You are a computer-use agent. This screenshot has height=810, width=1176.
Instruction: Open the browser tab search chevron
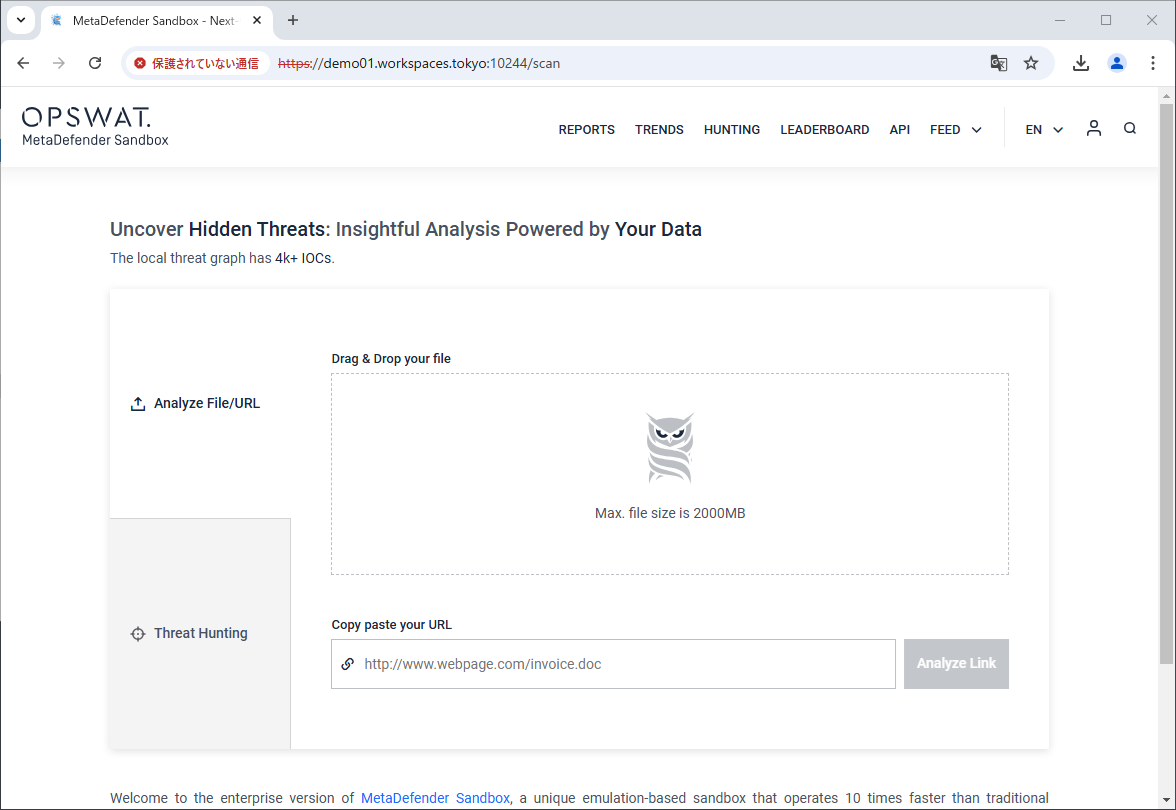[21, 20]
